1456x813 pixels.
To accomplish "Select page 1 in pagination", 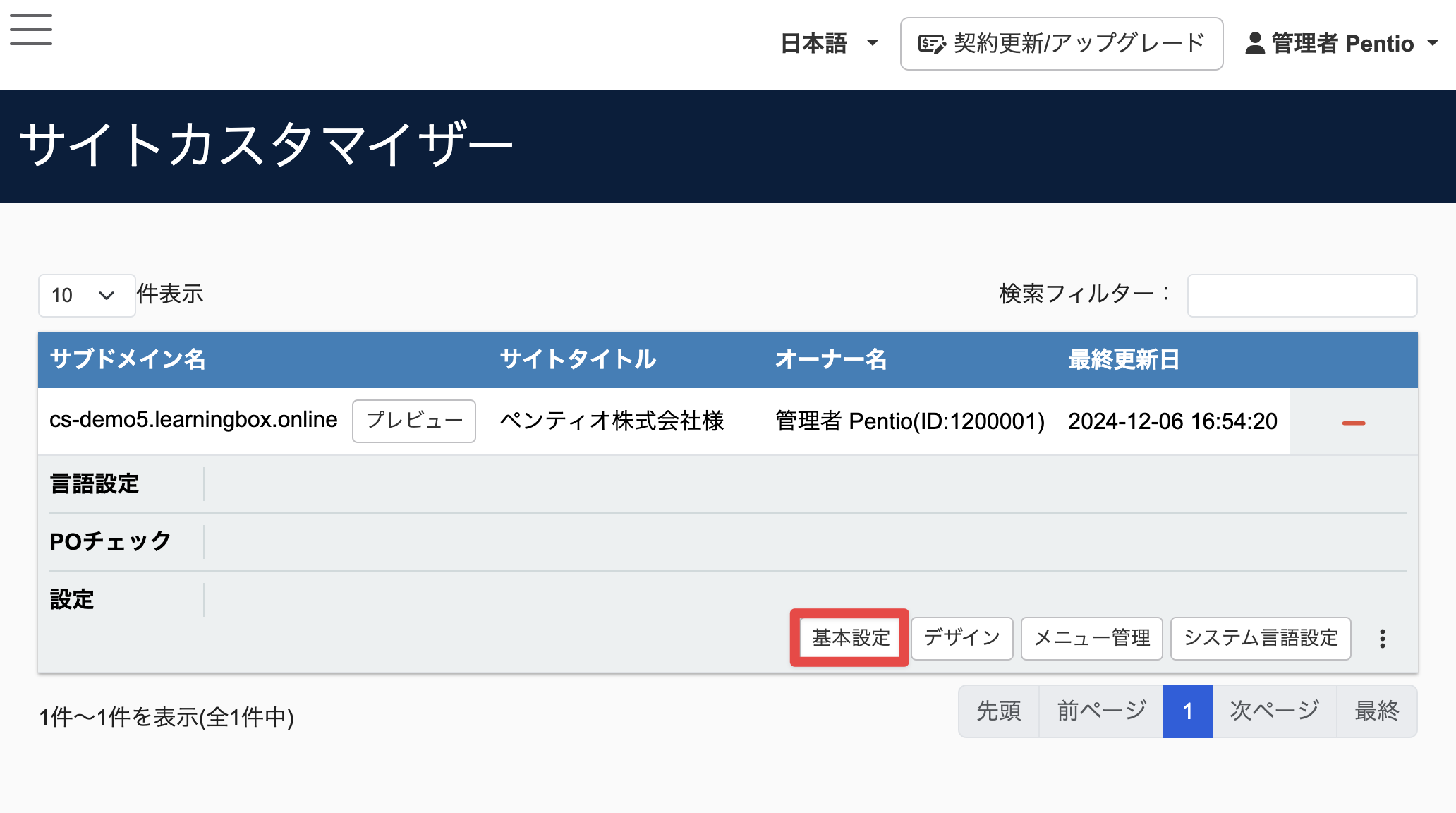I will (1188, 711).
